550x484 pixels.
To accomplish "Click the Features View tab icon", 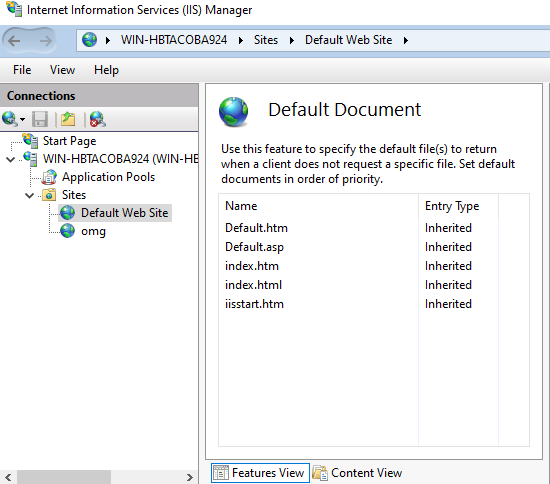I will pyautogui.click(x=221, y=473).
